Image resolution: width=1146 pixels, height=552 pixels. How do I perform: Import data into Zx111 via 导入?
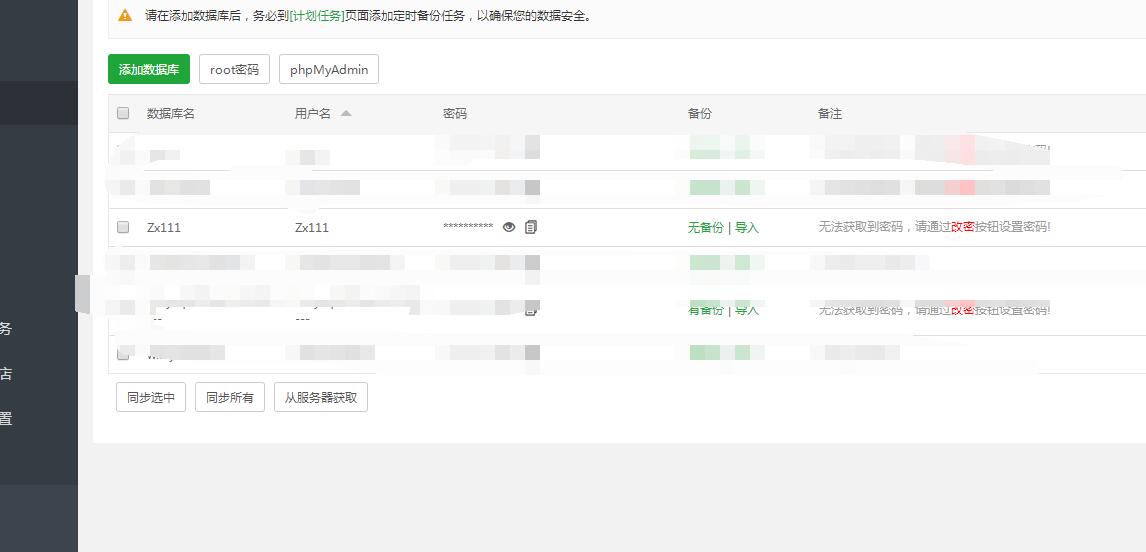tap(747, 228)
